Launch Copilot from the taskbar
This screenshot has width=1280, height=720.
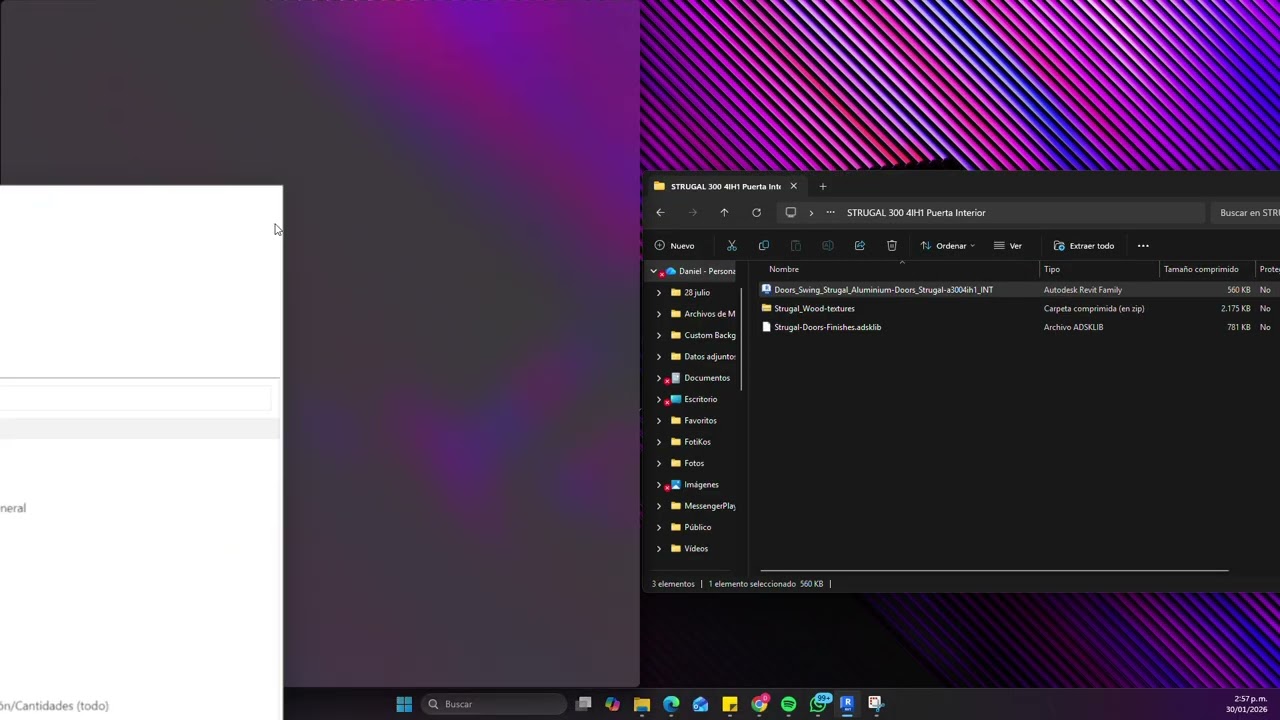point(613,704)
